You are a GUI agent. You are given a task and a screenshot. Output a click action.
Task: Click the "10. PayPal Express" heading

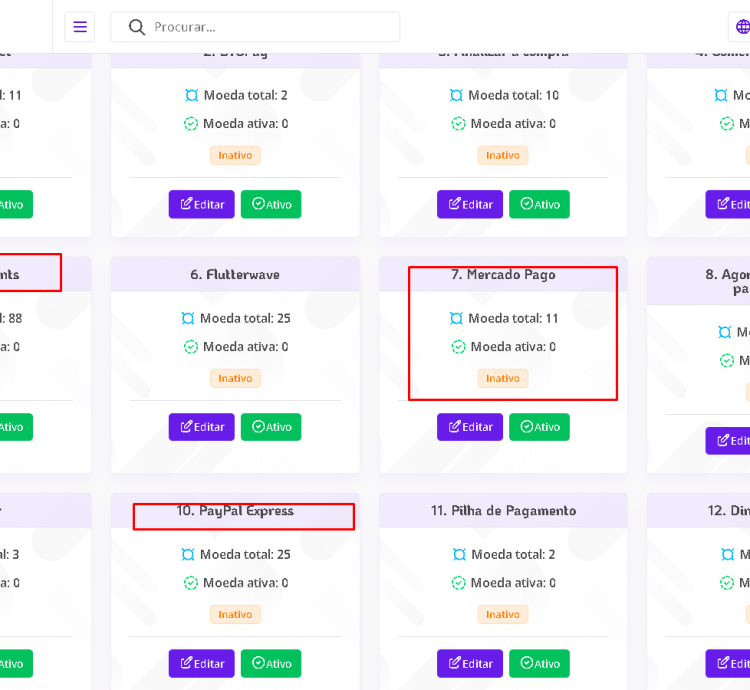(x=235, y=511)
